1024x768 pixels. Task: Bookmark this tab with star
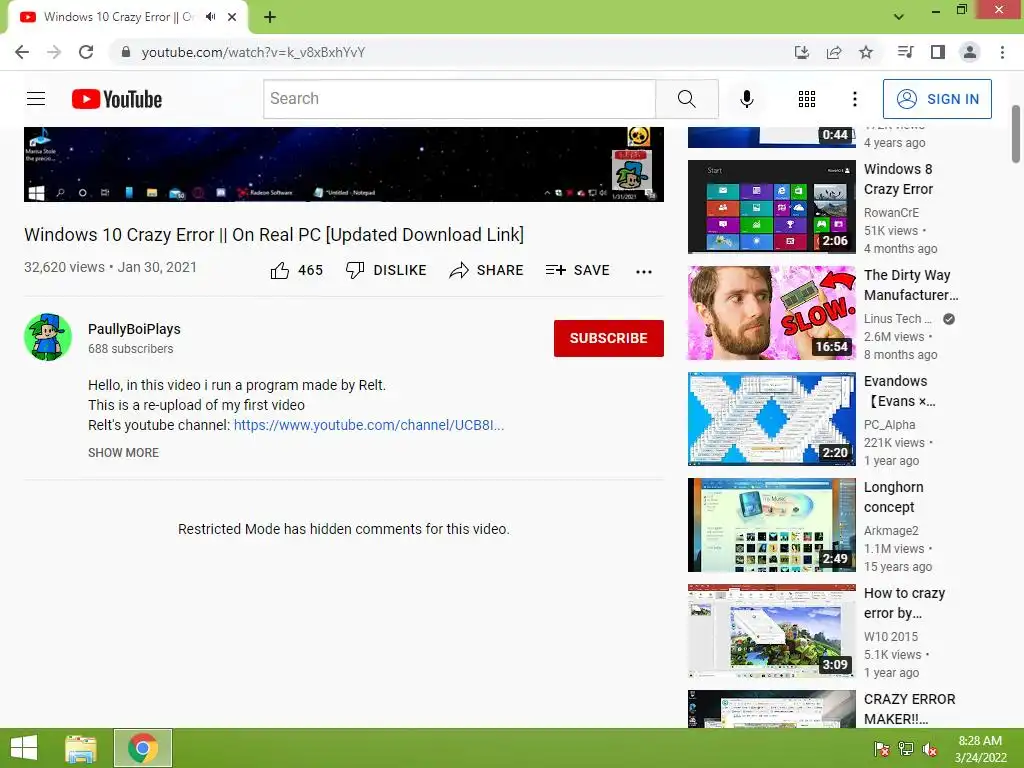[866, 52]
